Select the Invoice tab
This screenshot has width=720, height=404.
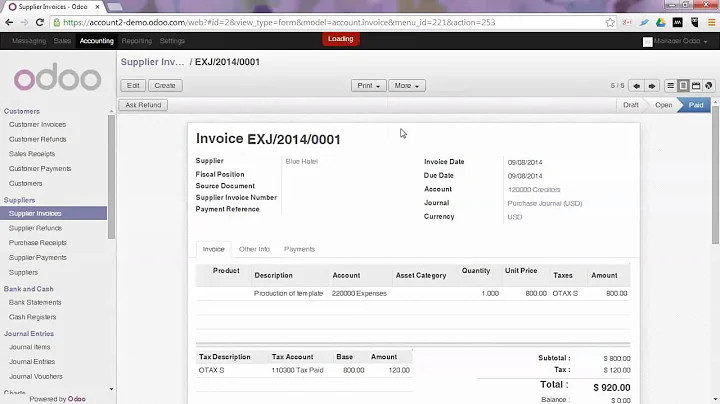point(214,249)
